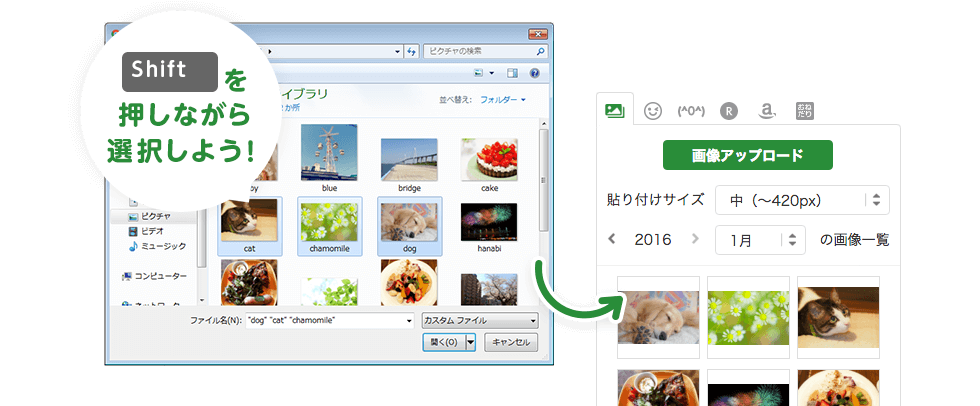980x406 pixels.
Task: Open the 1月 month dropdown
Action: tap(760, 240)
